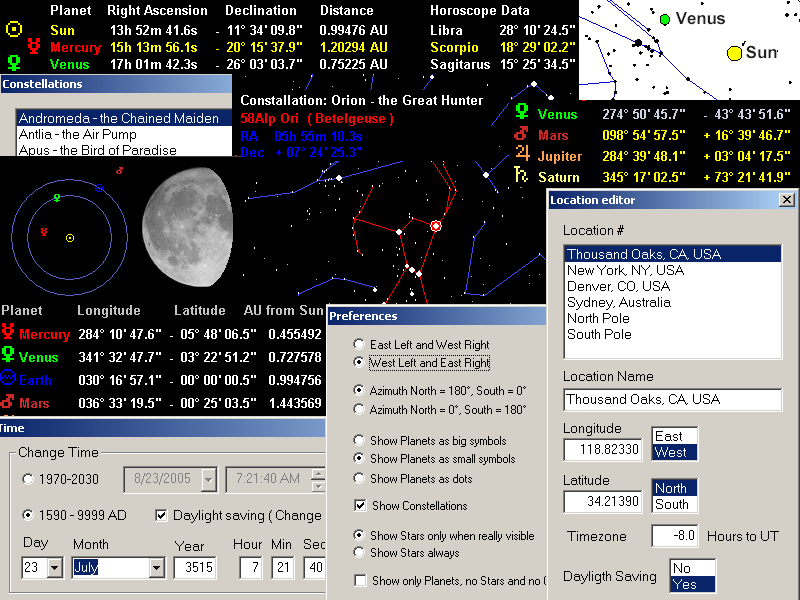The image size is (800, 600).
Task: Click the orange Jupiter symbol icon
Action: coord(522,153)
